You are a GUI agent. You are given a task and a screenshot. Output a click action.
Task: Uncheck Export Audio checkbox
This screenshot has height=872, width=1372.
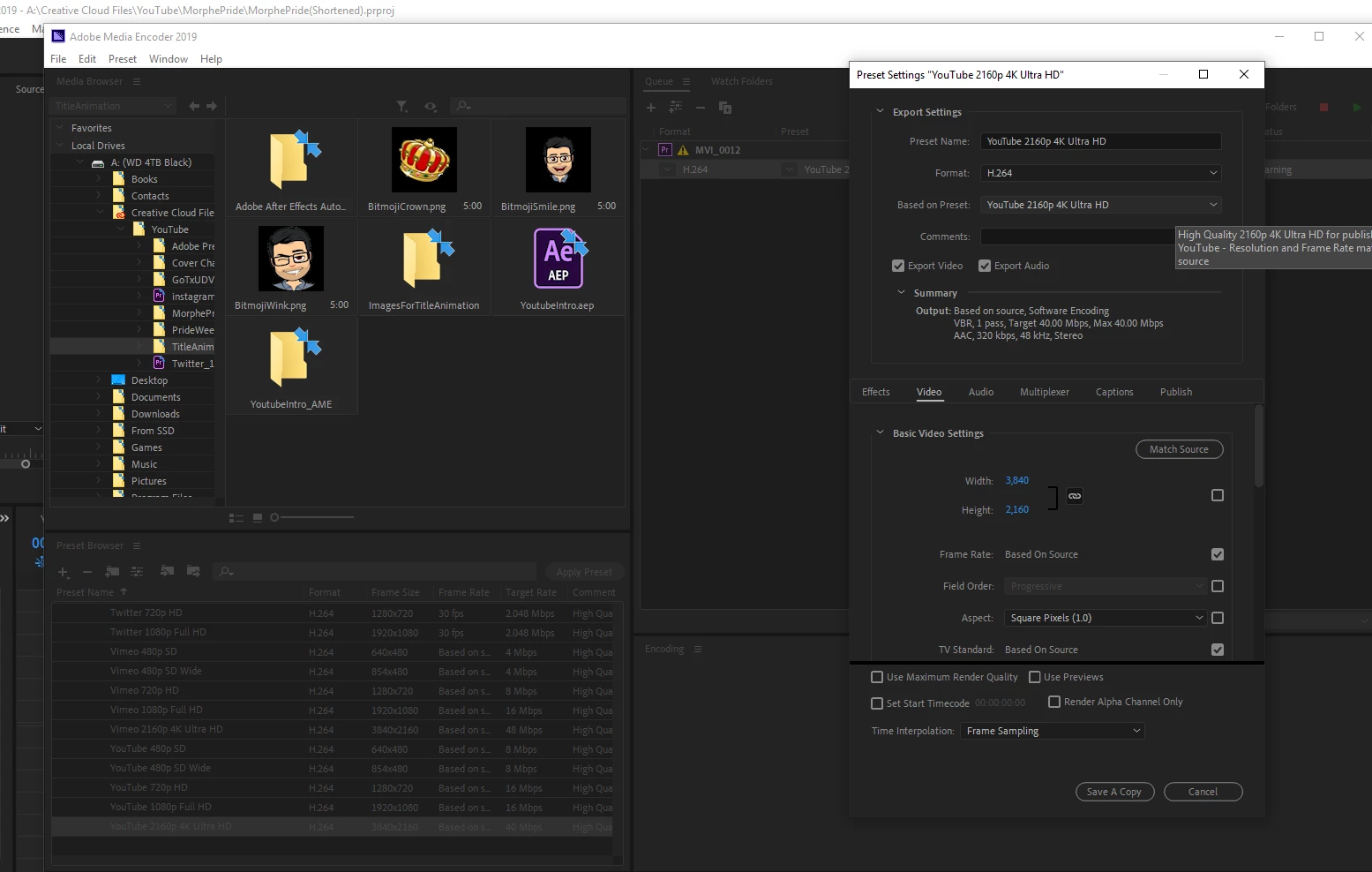pyautogui.click(x=985, y=266)
